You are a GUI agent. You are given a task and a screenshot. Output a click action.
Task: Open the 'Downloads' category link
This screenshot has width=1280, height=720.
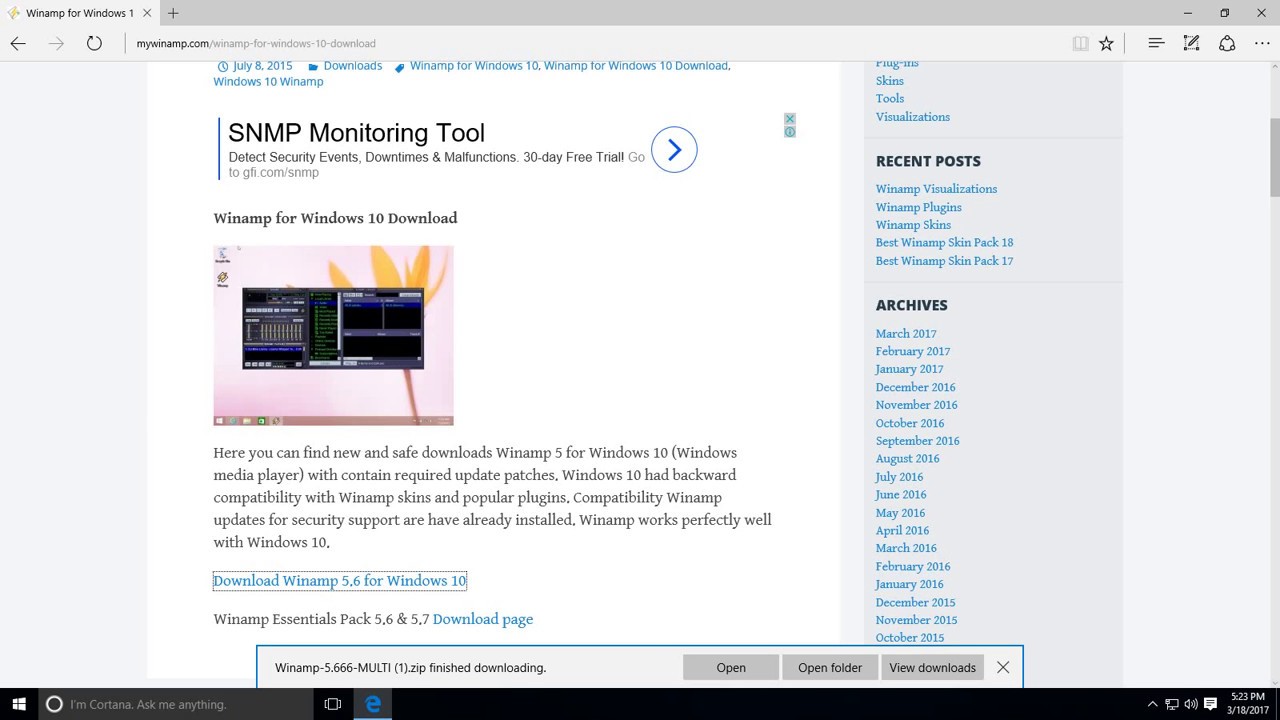pos(353,66)
